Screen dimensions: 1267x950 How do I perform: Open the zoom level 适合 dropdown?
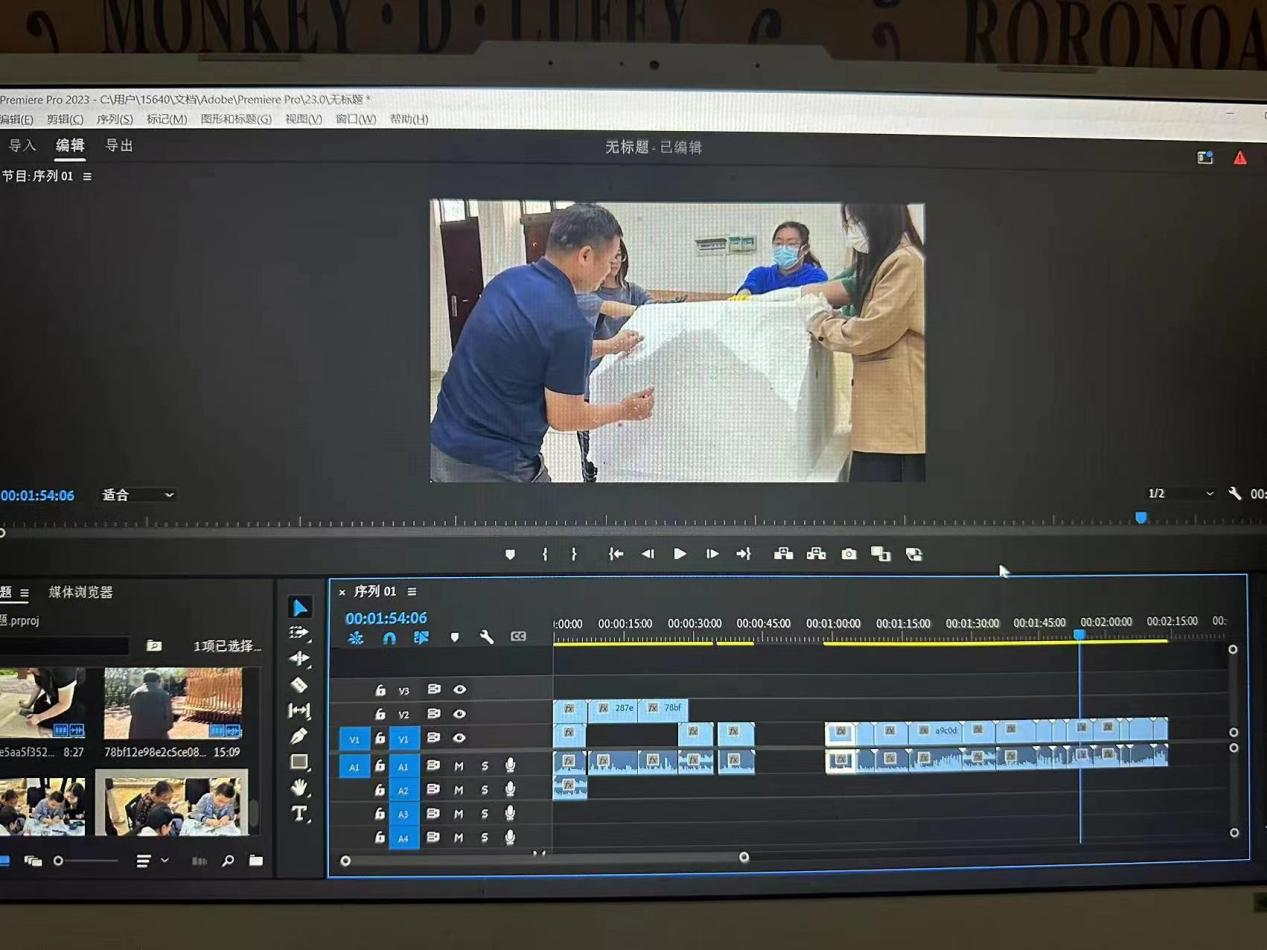tap(138, 495)
